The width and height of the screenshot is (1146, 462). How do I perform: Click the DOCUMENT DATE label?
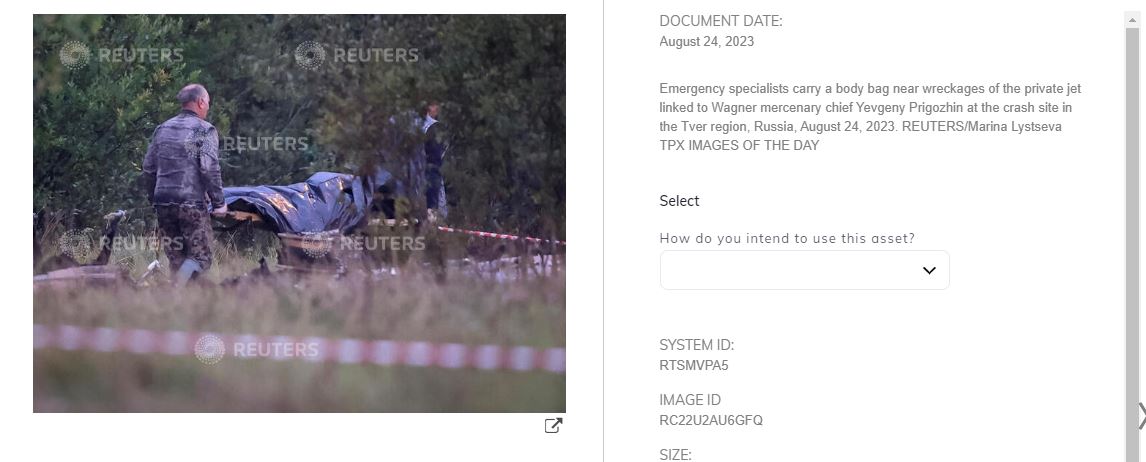click(x=721, y=22)
